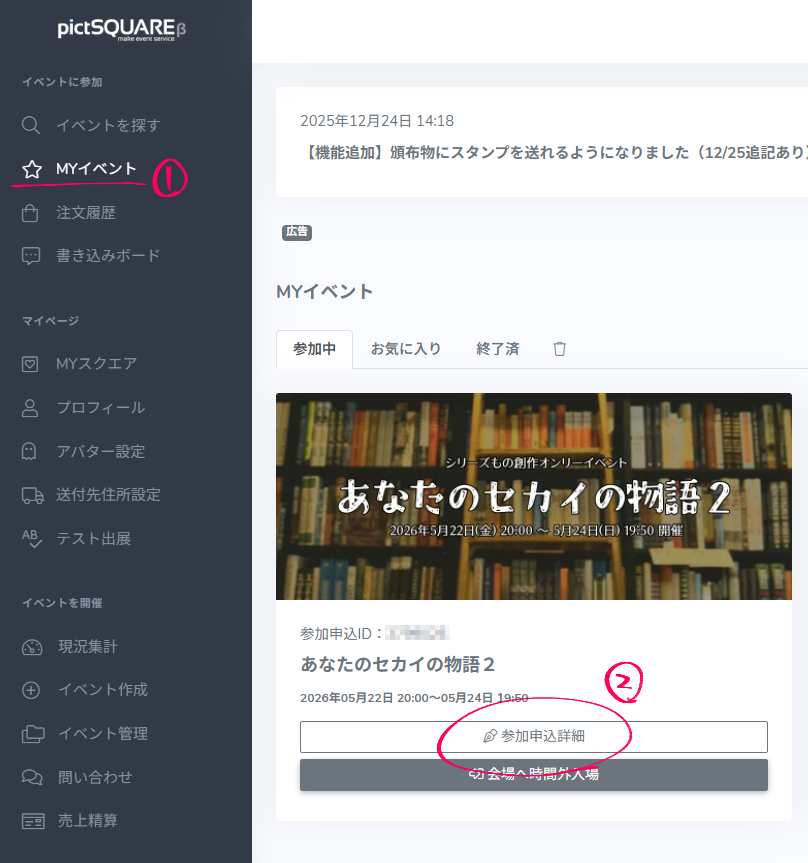Open テスト出展 in the sidebar
808x863 pixels.
(x=93, y=539)
